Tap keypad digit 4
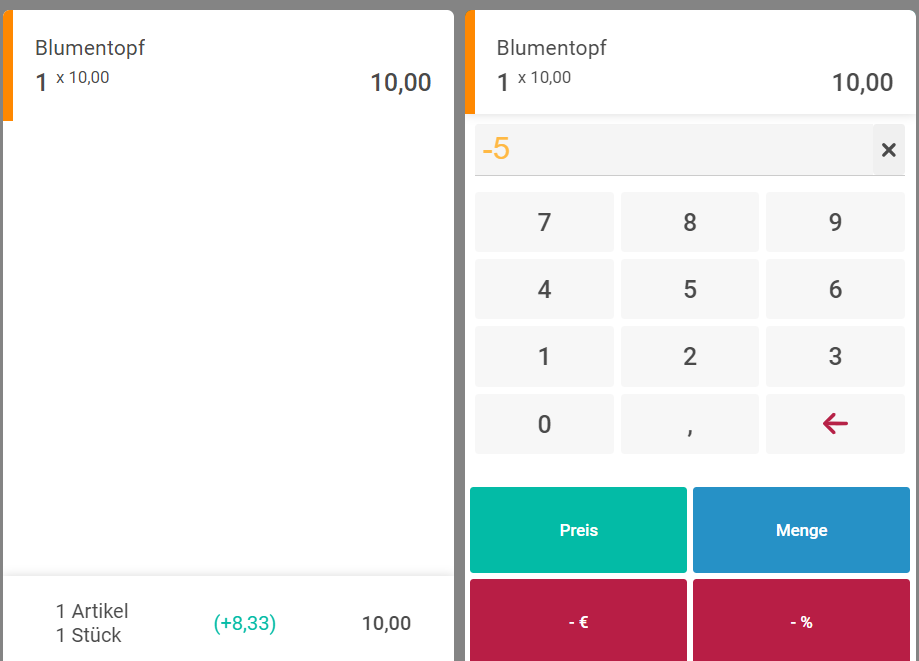Image resolution: width=919 pixels, height=661 pixels. click(544, 290)
